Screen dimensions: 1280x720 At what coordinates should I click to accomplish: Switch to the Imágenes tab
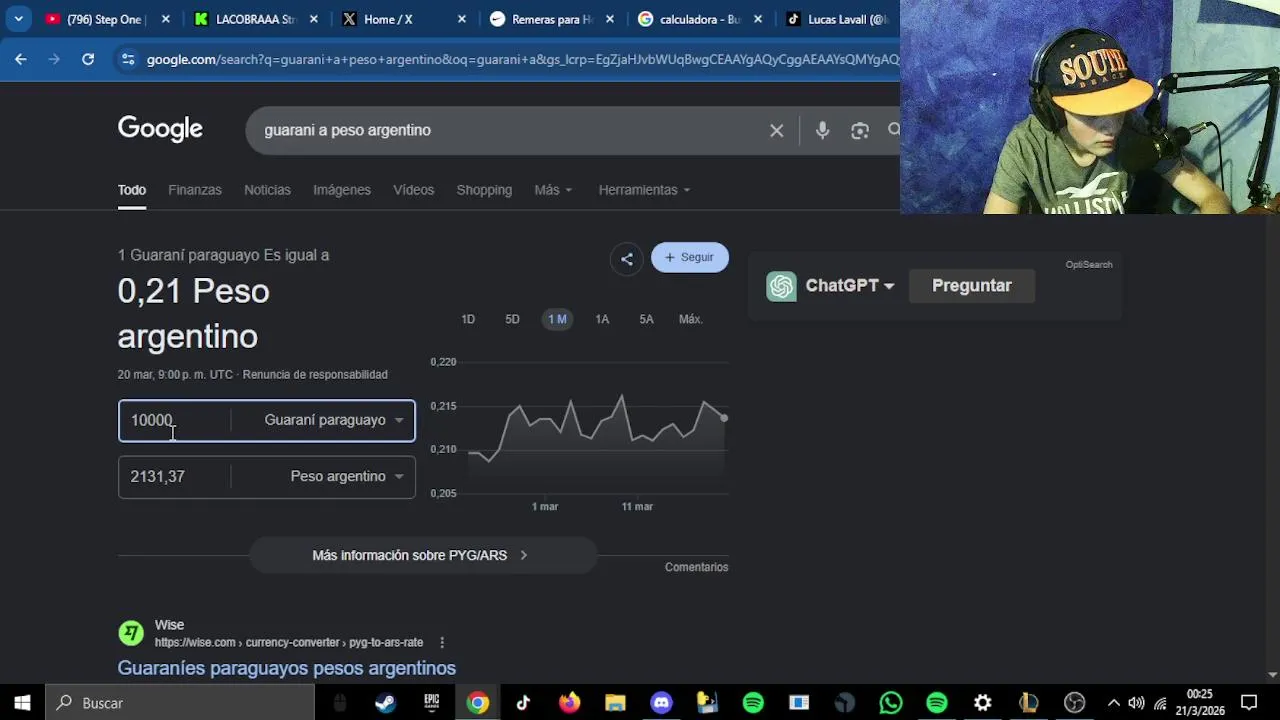point(342,190)
